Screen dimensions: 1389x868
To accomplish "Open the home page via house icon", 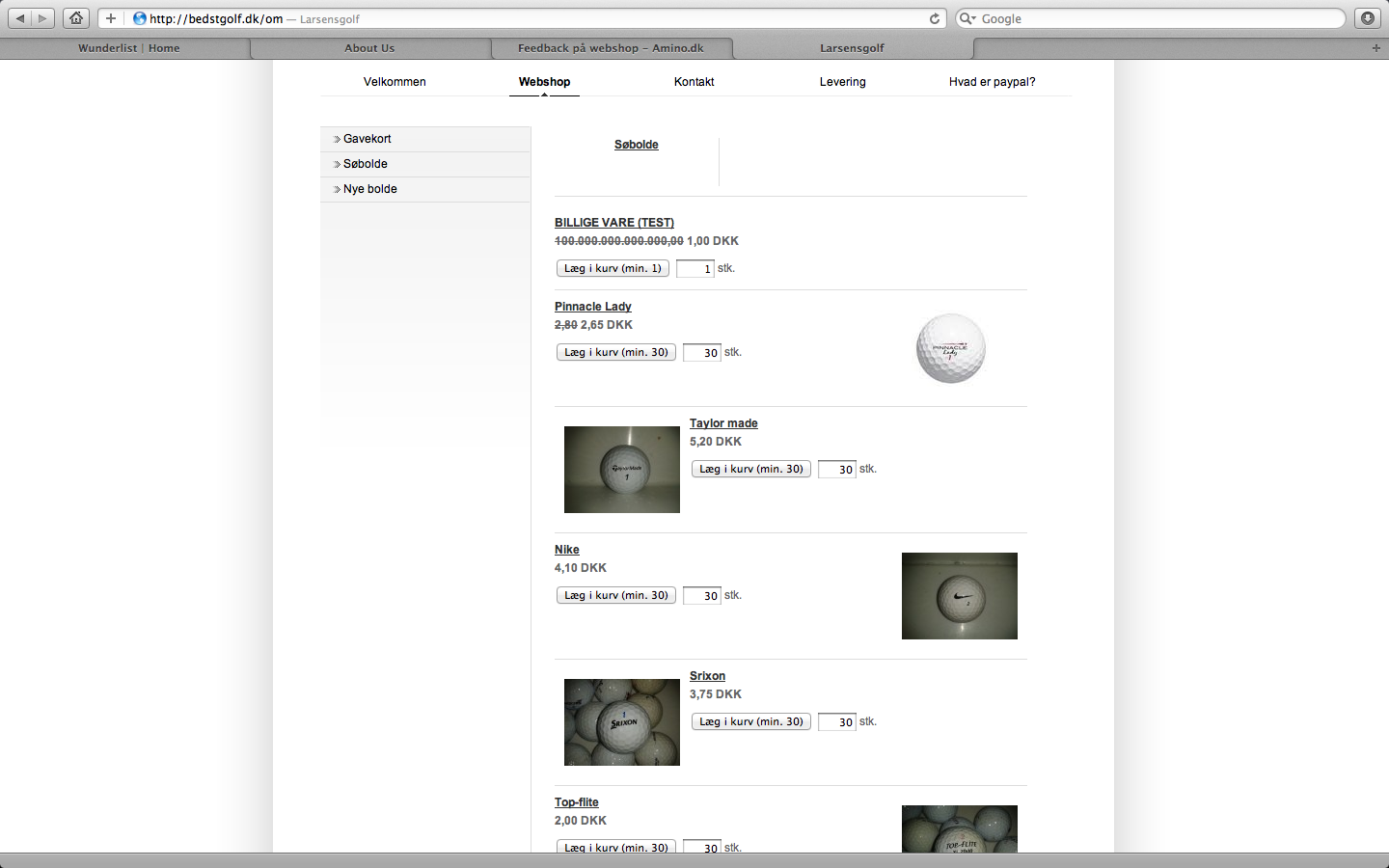I will pyautogui.click(x=76, y=18).
